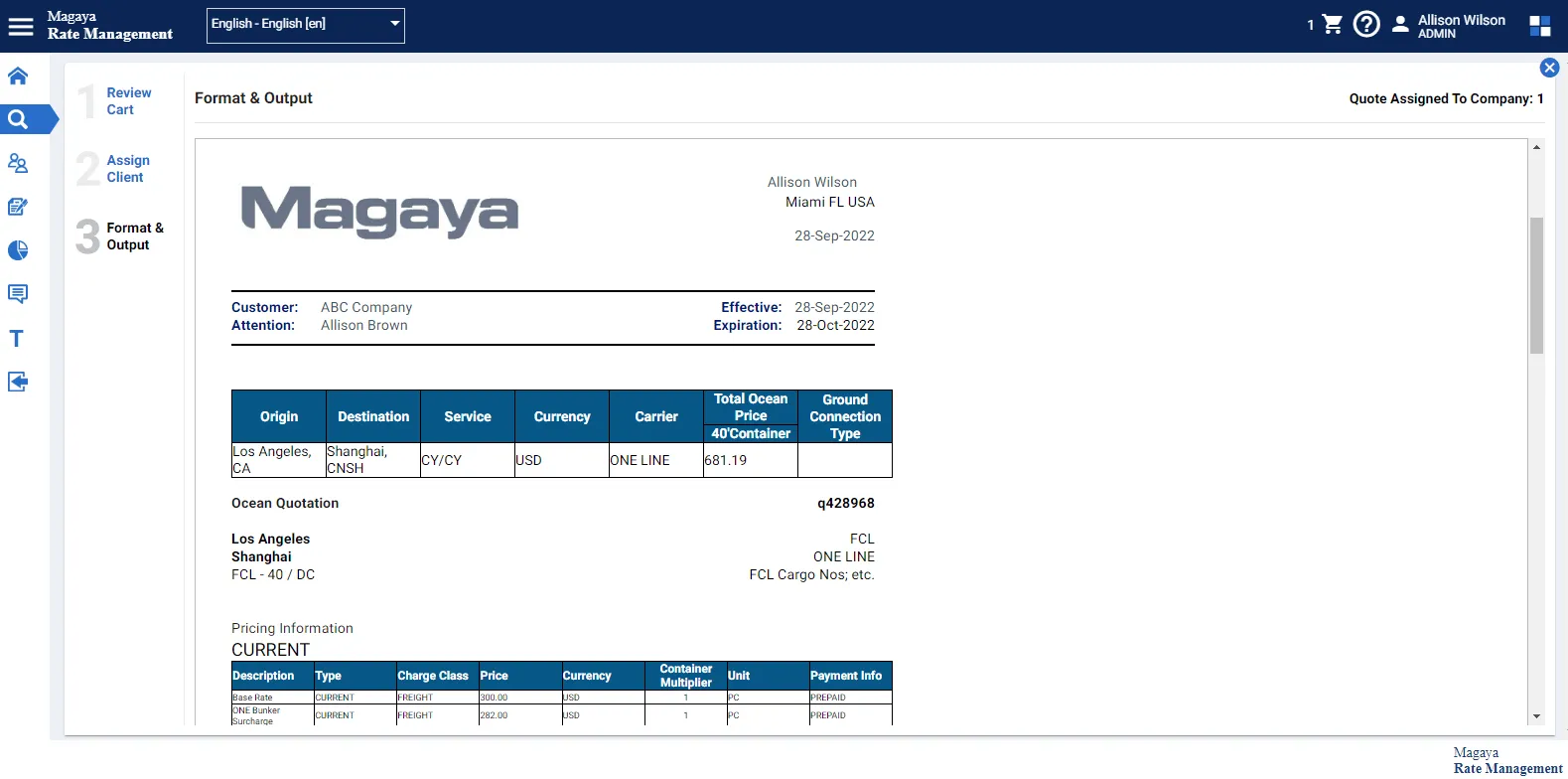This screenshot has width=1568, height=779.
Task: Click the Allison Brown attention name
Action: click(x=364, y=325)
